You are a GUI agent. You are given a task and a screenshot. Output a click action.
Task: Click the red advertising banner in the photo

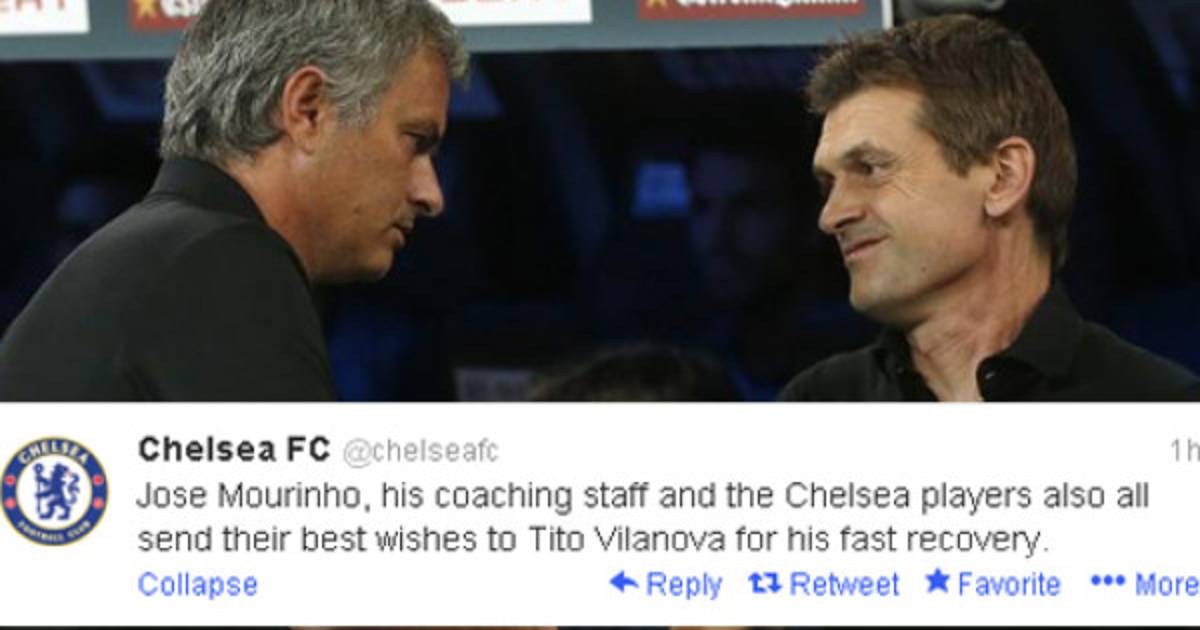coord(752,8)
